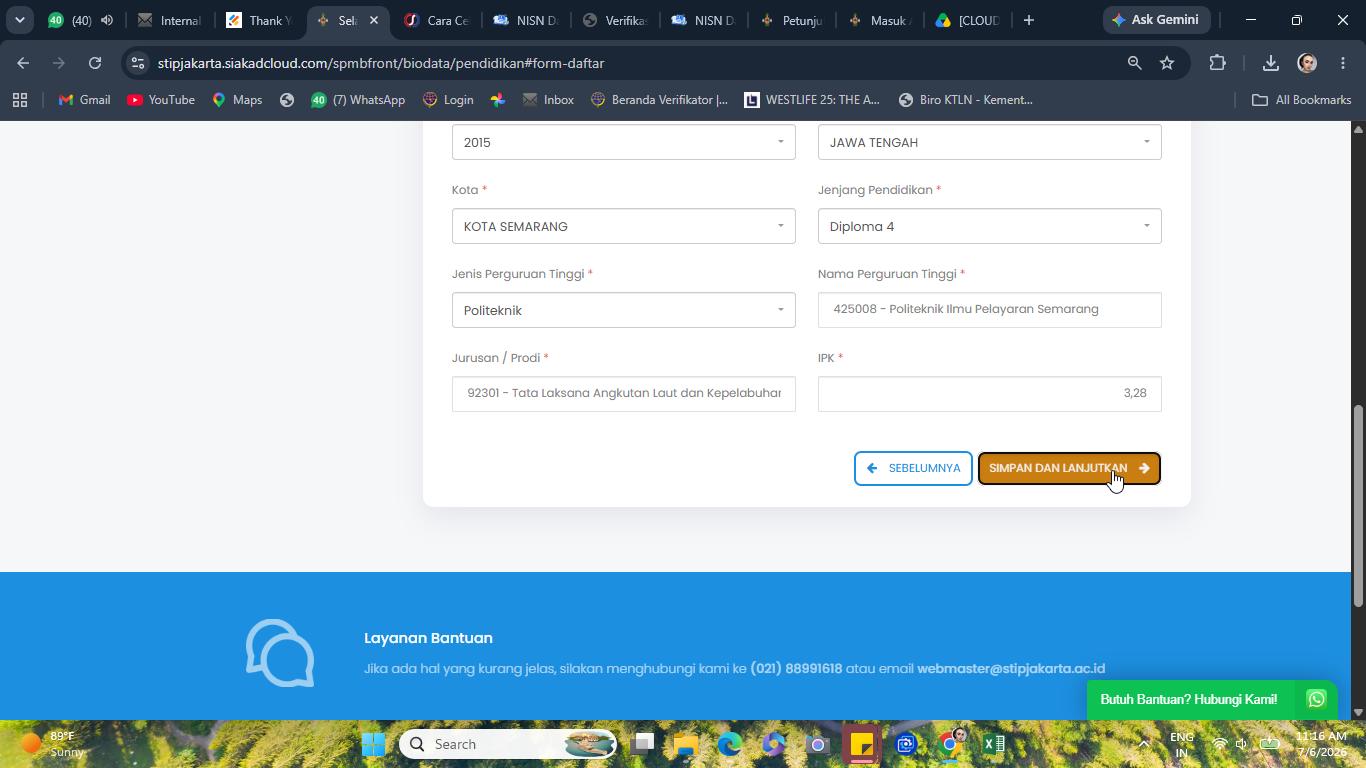Click the IPK input field
Viewport: 1366px width, 768px height.
pos(990,393)
